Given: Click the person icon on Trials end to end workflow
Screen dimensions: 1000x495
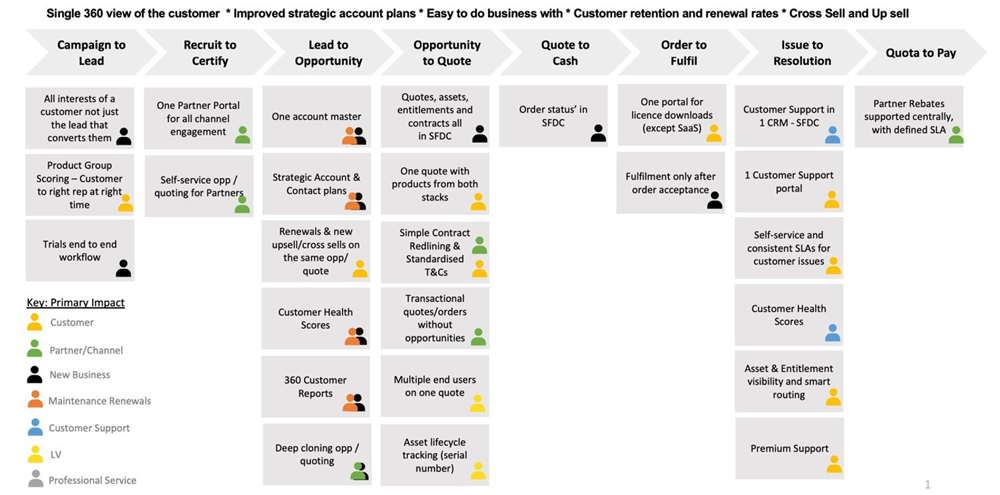Looking at the screenshot, I should (123, 267).
